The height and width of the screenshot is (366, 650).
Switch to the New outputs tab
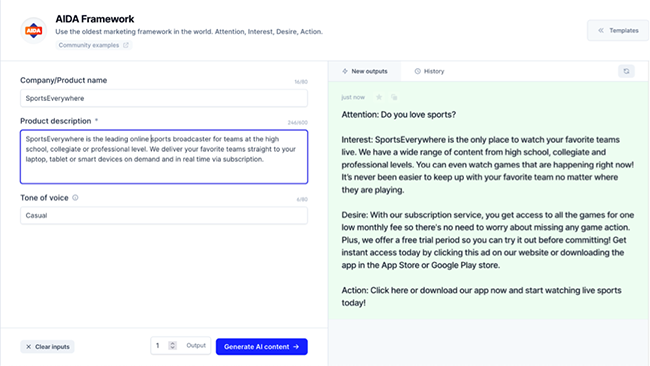pos(365,71)
